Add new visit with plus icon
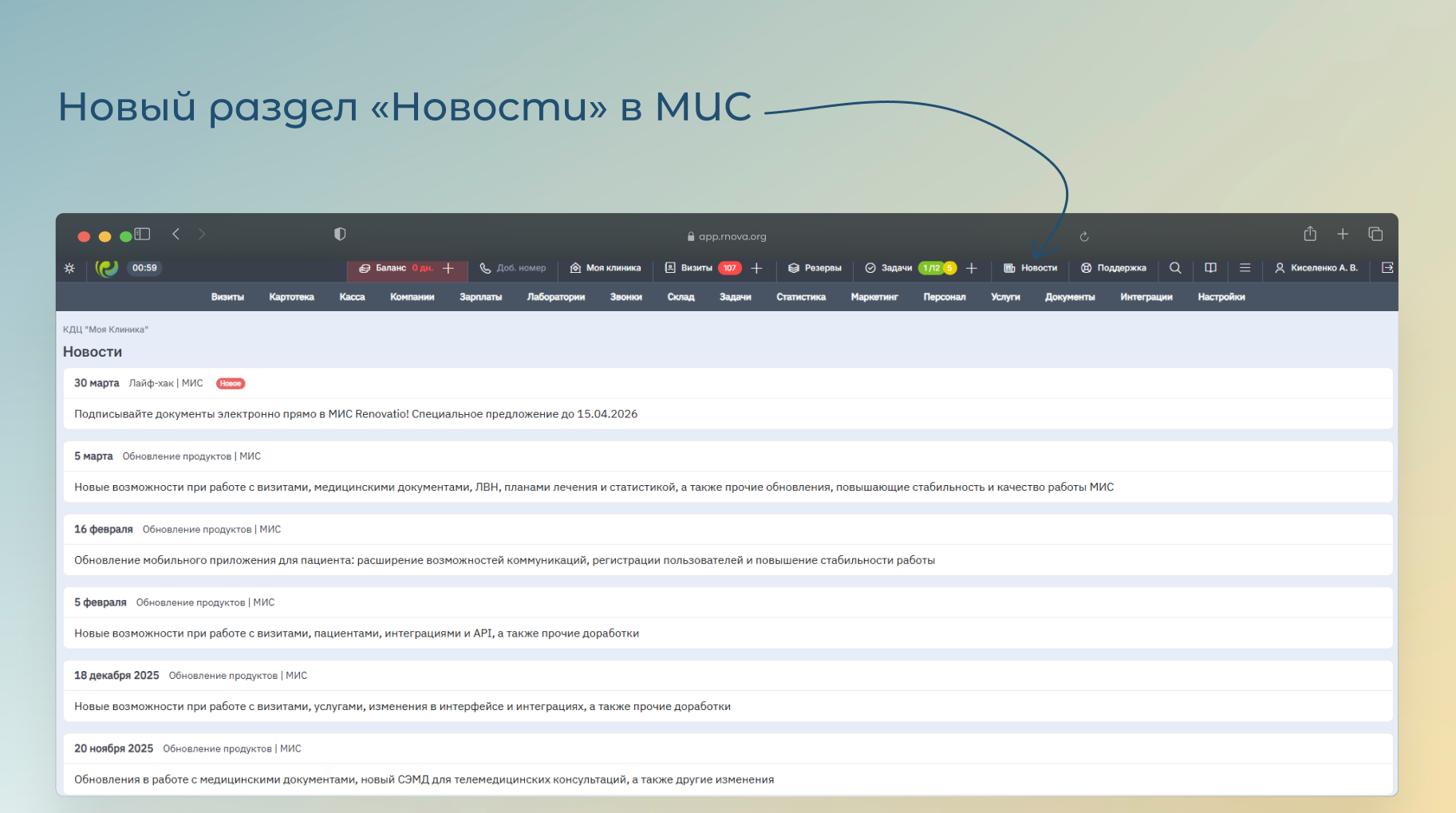The height and width of the screenshot is (813, 1456). pos(756,268)
